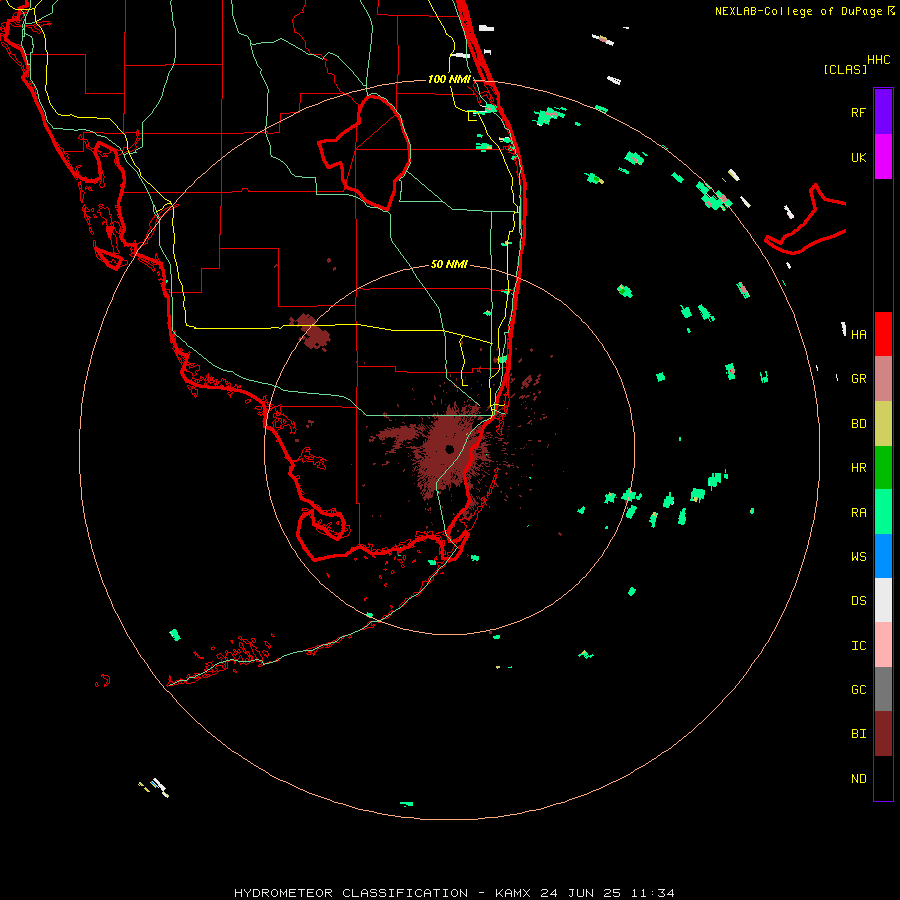Click the 100 NMI range ring label

click(x=449, y=79)
